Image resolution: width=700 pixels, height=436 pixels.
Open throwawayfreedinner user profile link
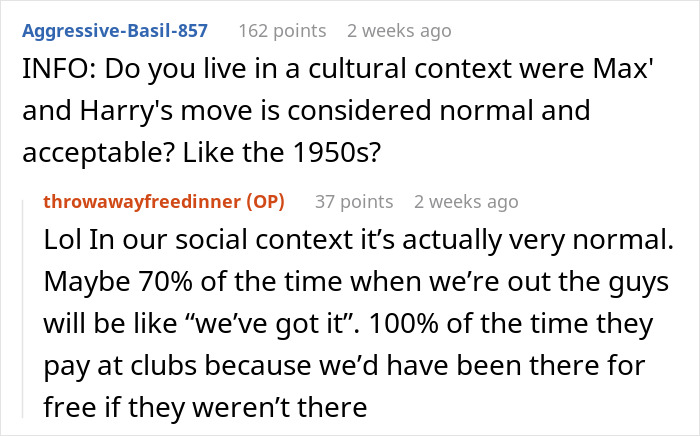pos(142,202)
